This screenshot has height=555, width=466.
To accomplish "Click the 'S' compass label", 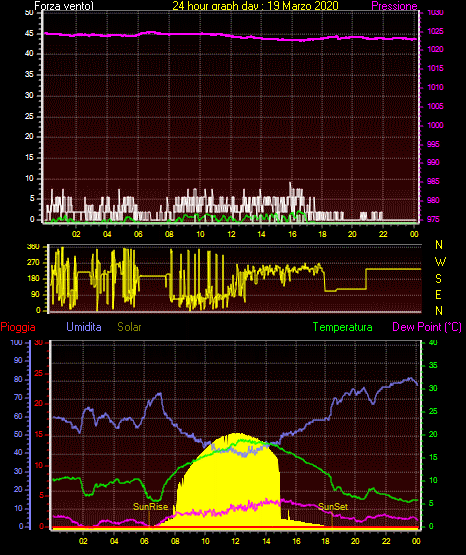I will click(438, 279).
